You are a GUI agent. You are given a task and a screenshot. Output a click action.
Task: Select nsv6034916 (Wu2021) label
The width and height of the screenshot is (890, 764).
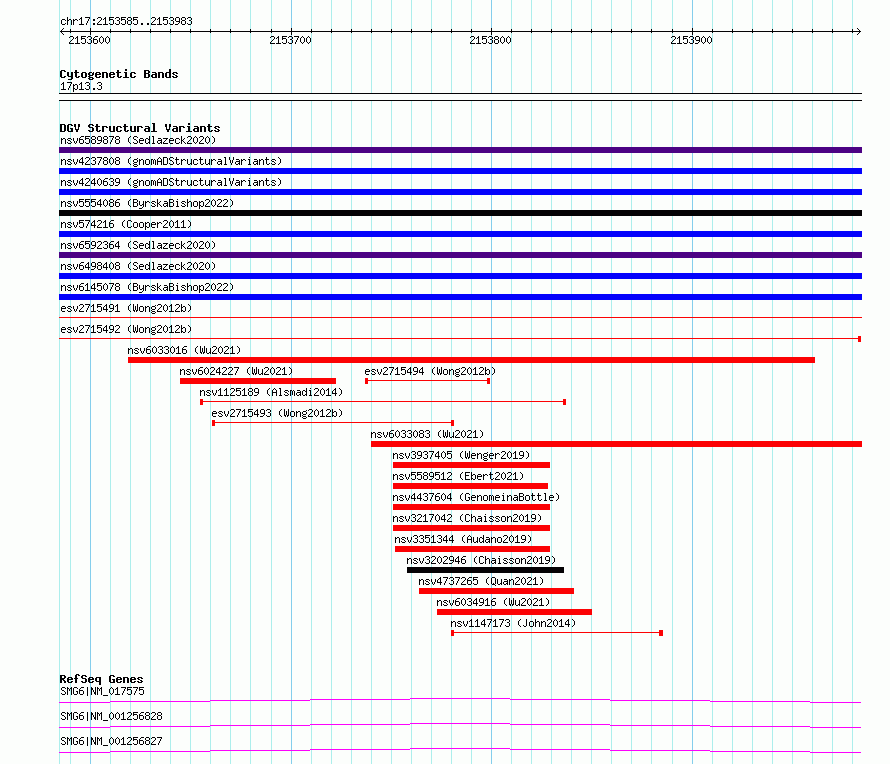coord(493,602)
